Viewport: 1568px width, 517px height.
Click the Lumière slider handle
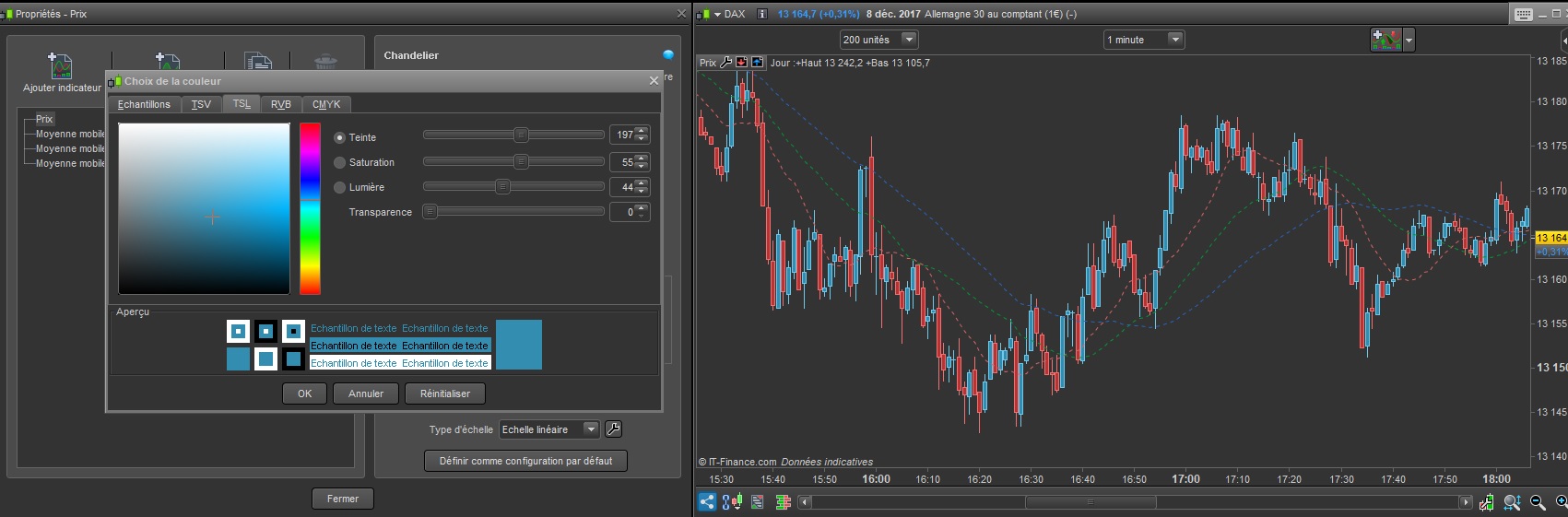point(502,186)
